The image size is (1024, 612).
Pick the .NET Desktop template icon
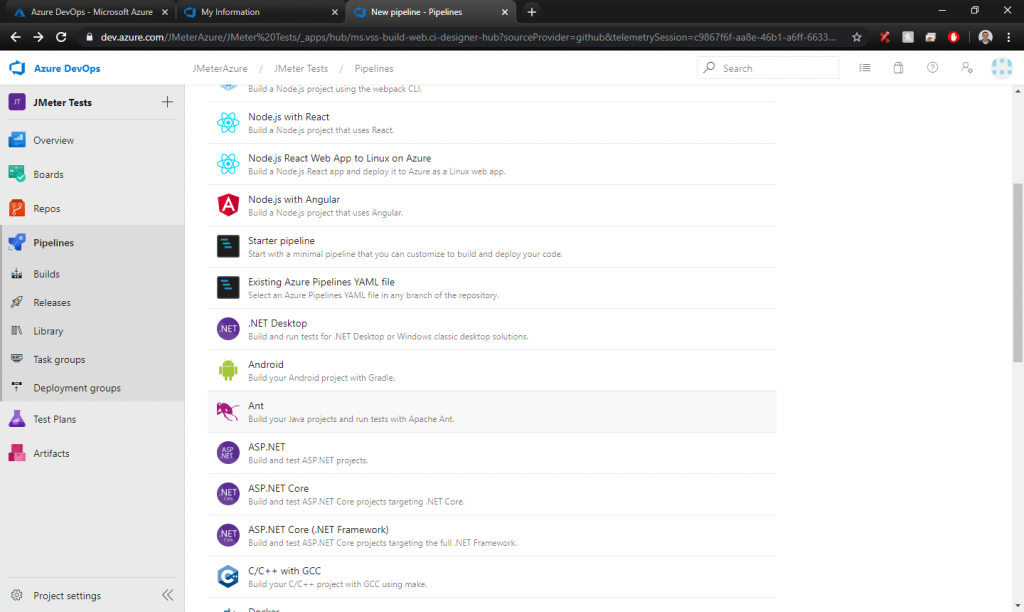228,329
